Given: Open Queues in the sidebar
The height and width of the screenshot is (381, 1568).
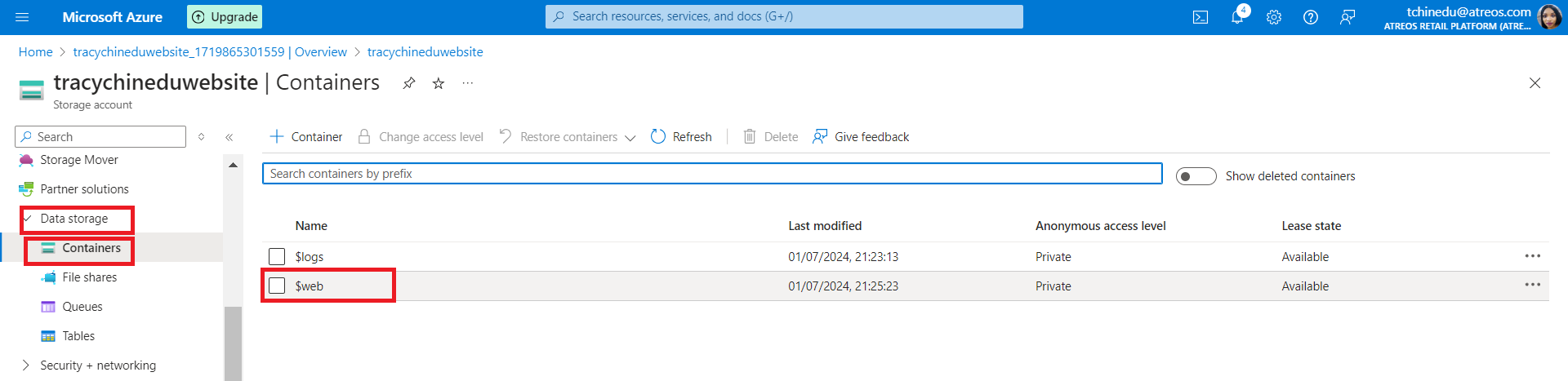Looking at the screenshot, I should (82, 307).
